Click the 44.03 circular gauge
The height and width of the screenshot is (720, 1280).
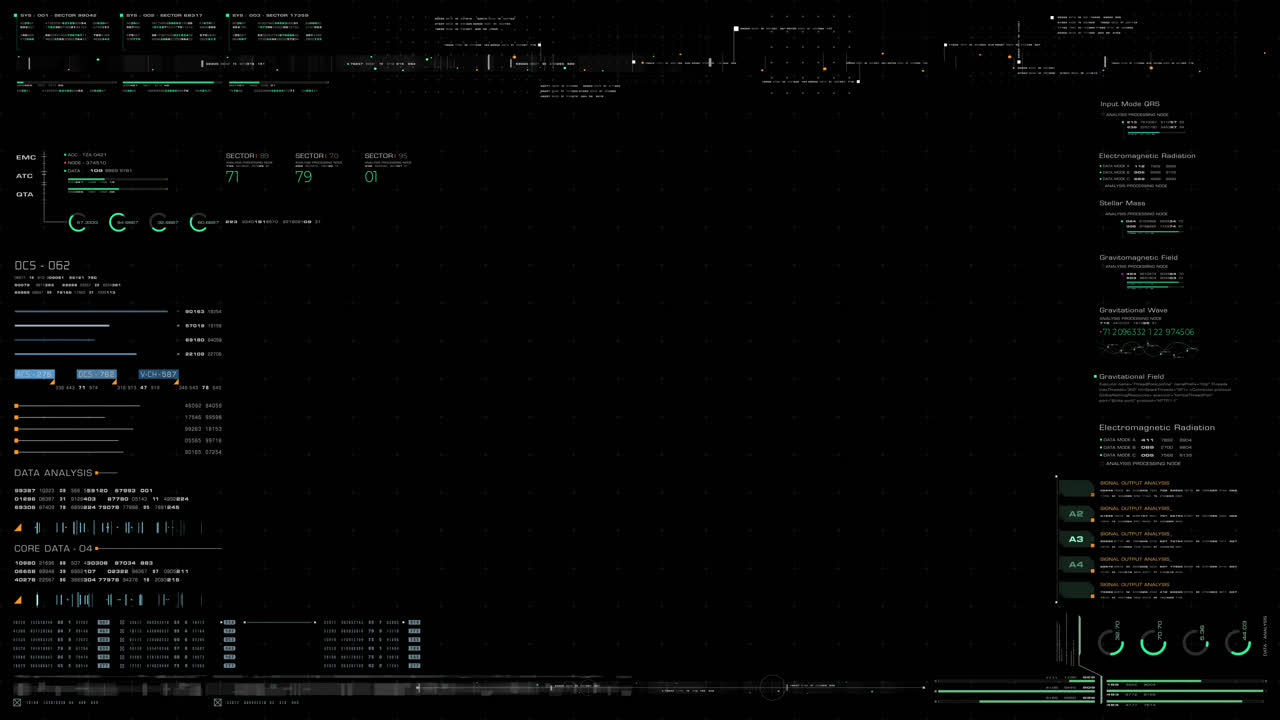(x=1238, y=643)
